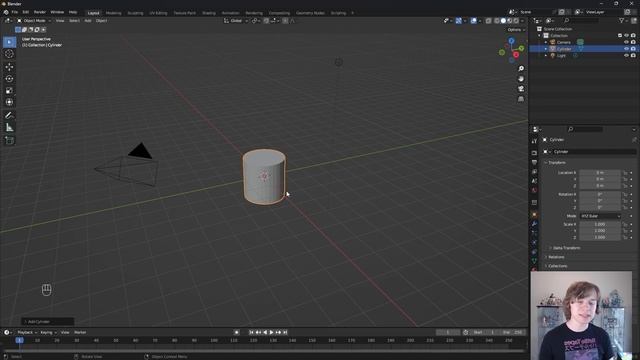This screenshot has height=360, width=640.
Task: Open the viewport Options dropdown
Action: pyautogui.click(x=516, y=30)
